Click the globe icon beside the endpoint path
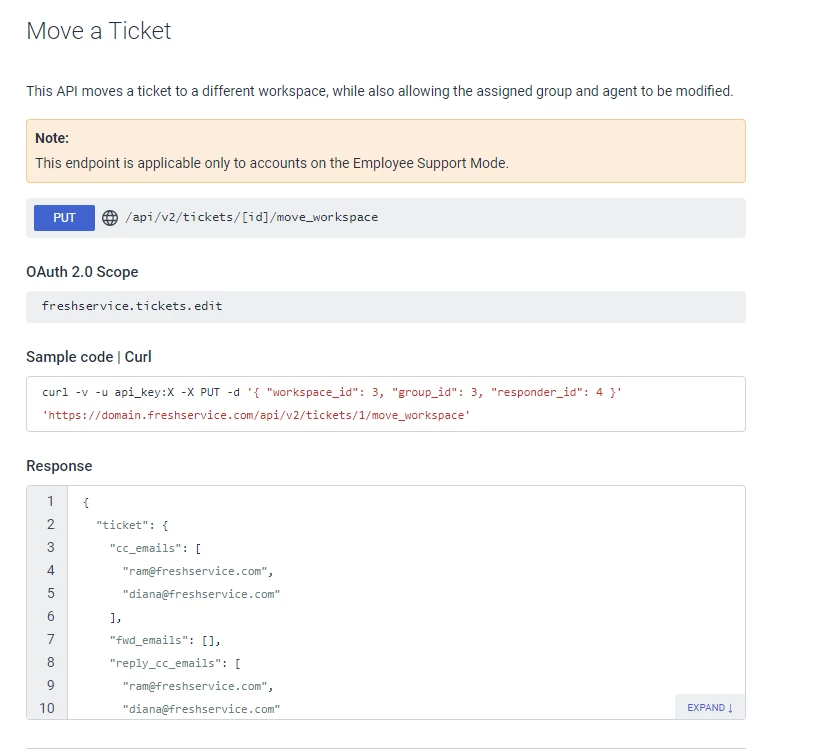This screenshot has width=826, height=751. 110,218
